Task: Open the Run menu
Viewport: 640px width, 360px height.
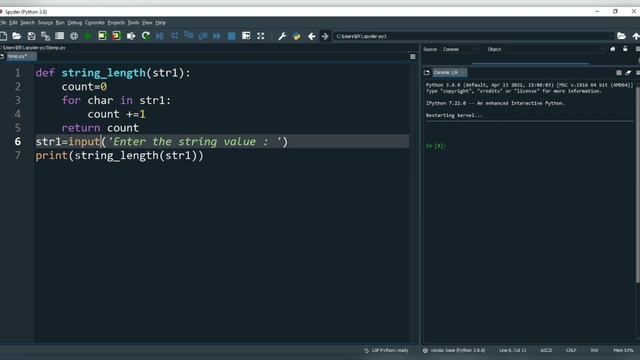Action: coord(60,22)
